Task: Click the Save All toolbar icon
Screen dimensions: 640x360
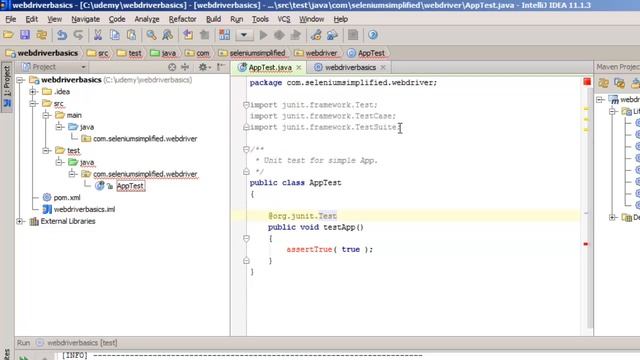Action: 25,35
